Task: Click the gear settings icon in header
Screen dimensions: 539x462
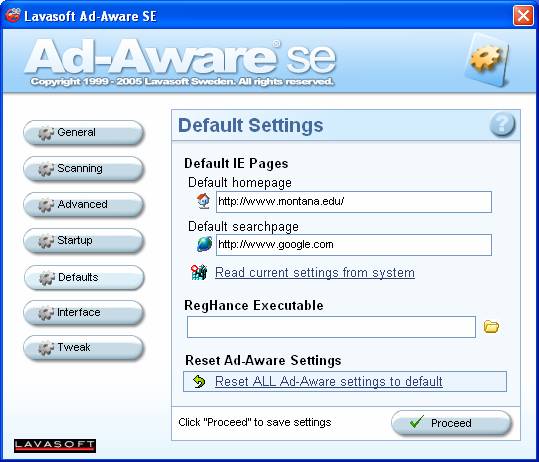Action: (x=486, y=60)
